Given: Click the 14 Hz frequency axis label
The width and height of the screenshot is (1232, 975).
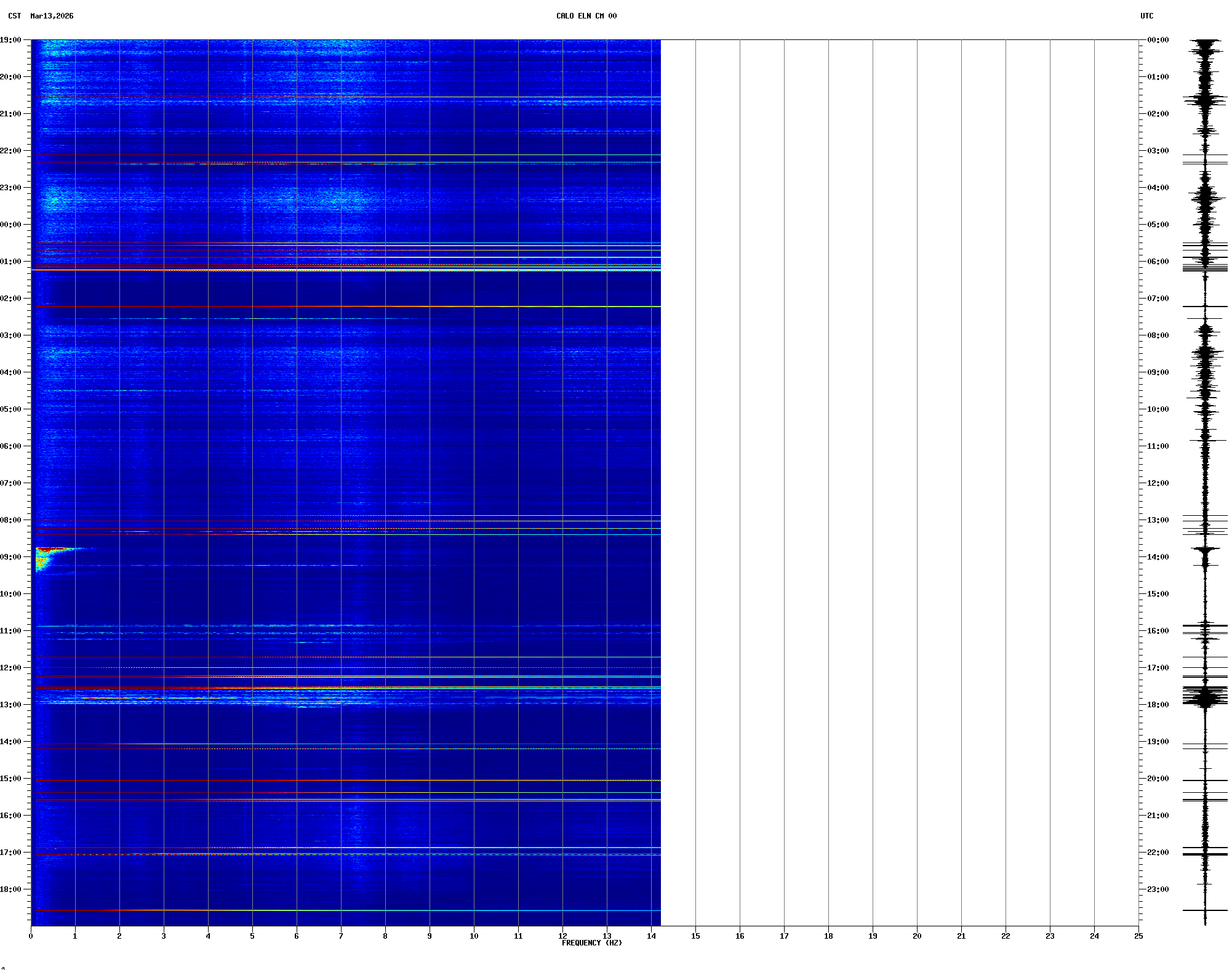Looking at the screenshot, I should [x=651, y=936].
